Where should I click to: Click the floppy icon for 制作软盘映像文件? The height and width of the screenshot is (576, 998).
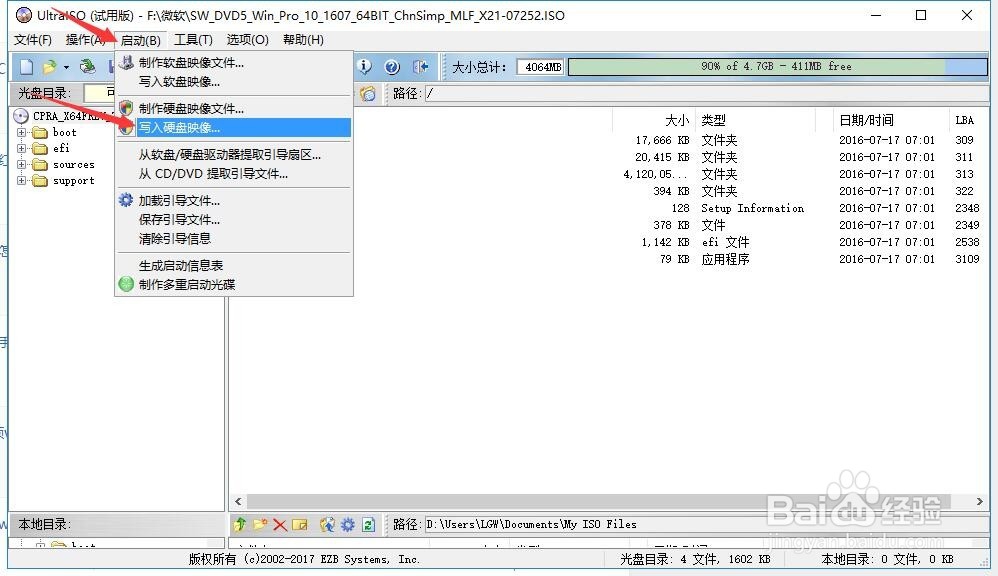[126, 62]
